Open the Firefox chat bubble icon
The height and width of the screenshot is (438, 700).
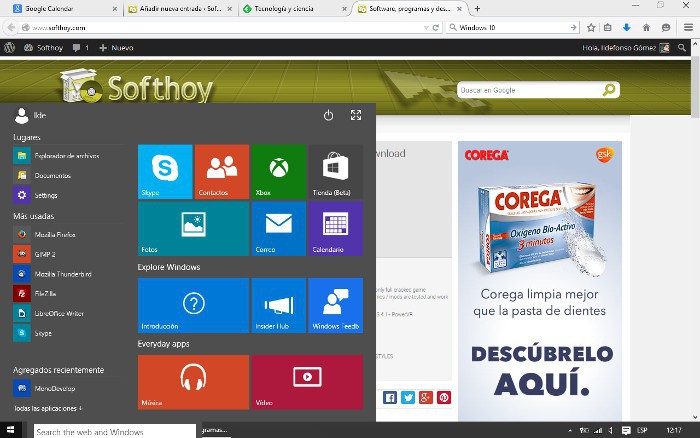click(666, 28)
